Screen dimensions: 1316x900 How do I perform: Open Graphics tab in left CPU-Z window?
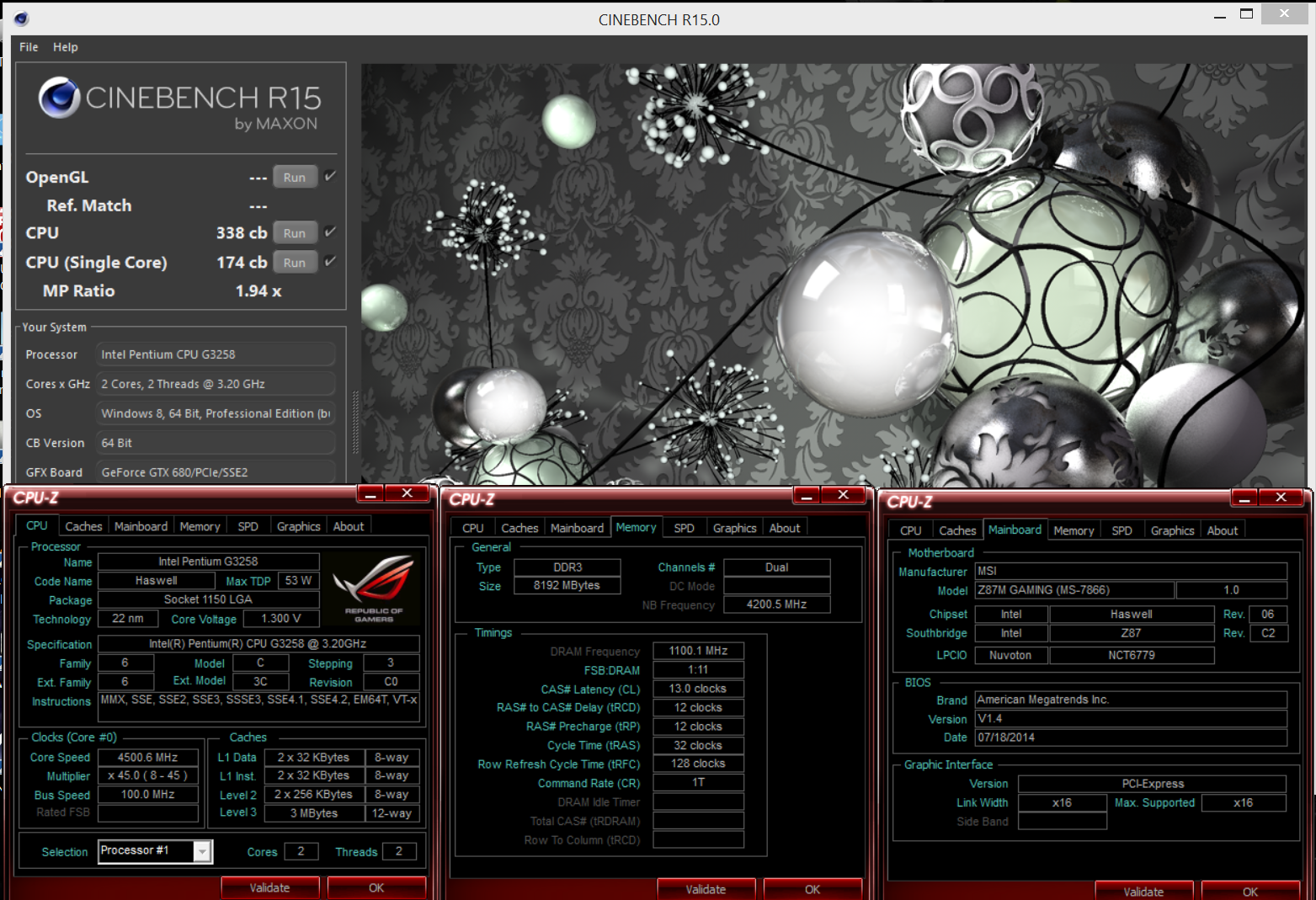click(x=299, y=526)
